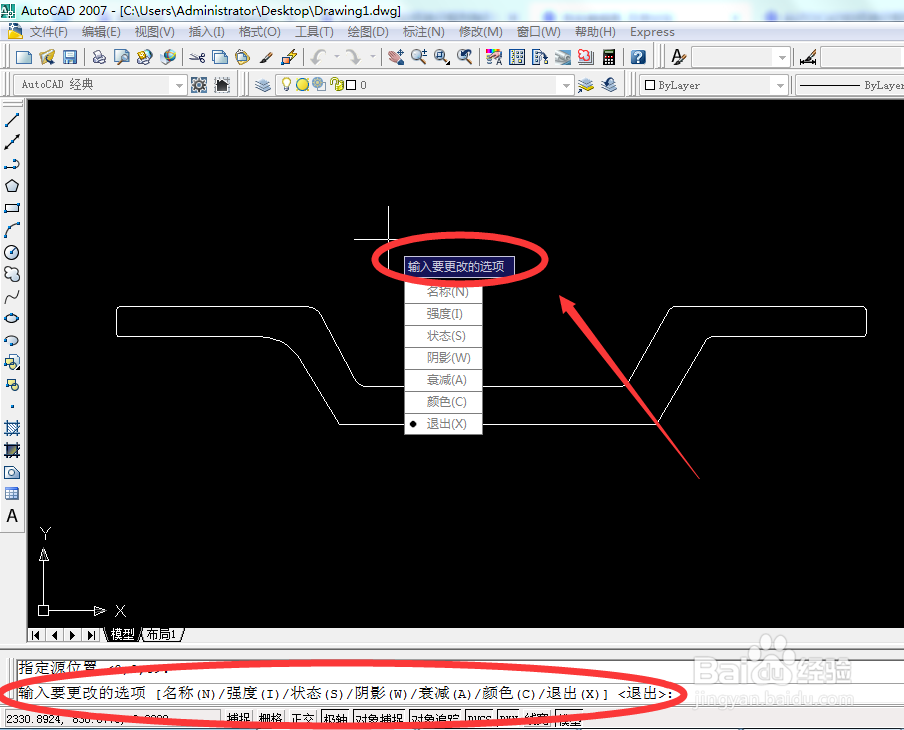Choose 强度(I) in the options popup
Image resolution: width=904 pixels, height=730 pixels.
coord(443,314)
